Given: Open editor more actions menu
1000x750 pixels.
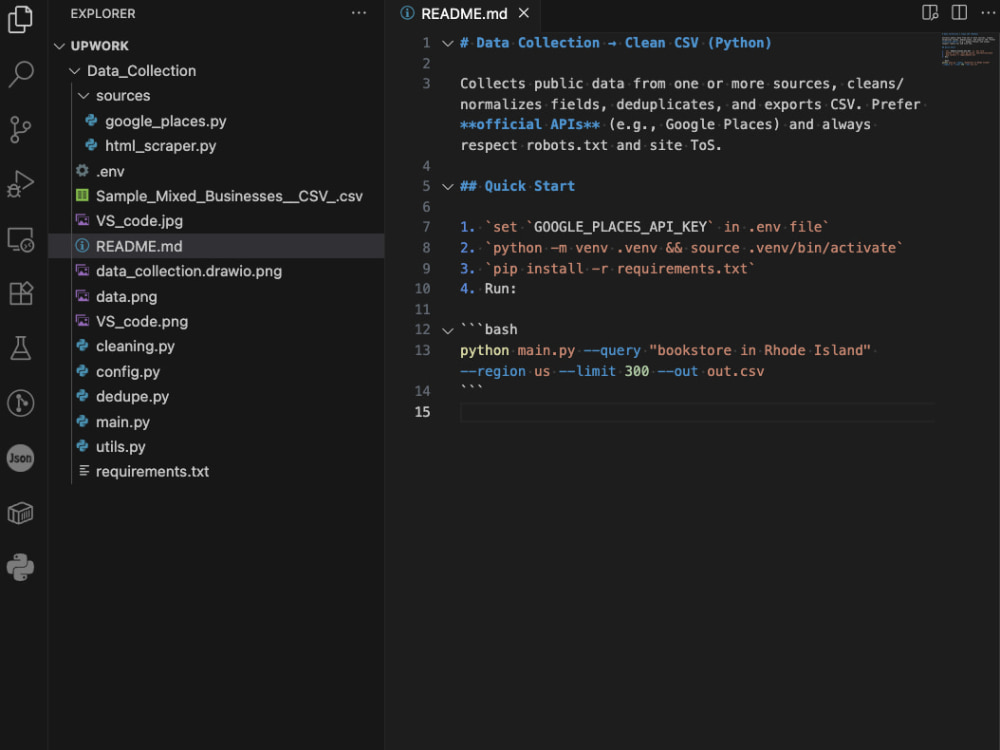Looking at the screenshot, I should click(x=988, y=13).
